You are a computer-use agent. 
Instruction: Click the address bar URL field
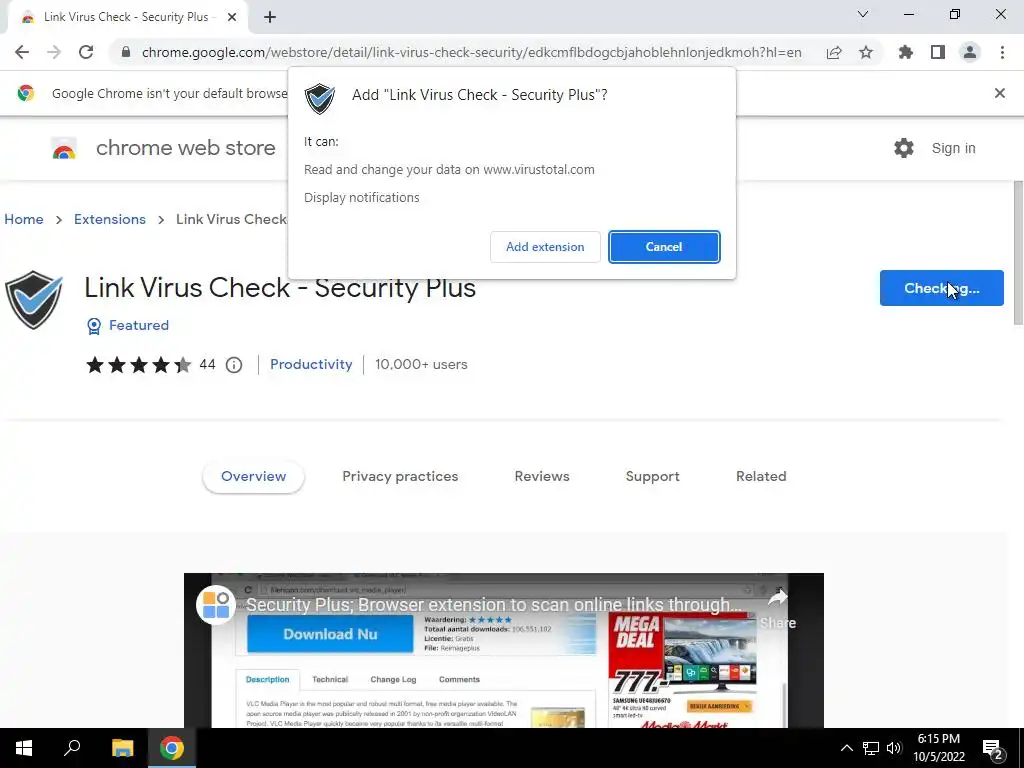tap(471, 52)
